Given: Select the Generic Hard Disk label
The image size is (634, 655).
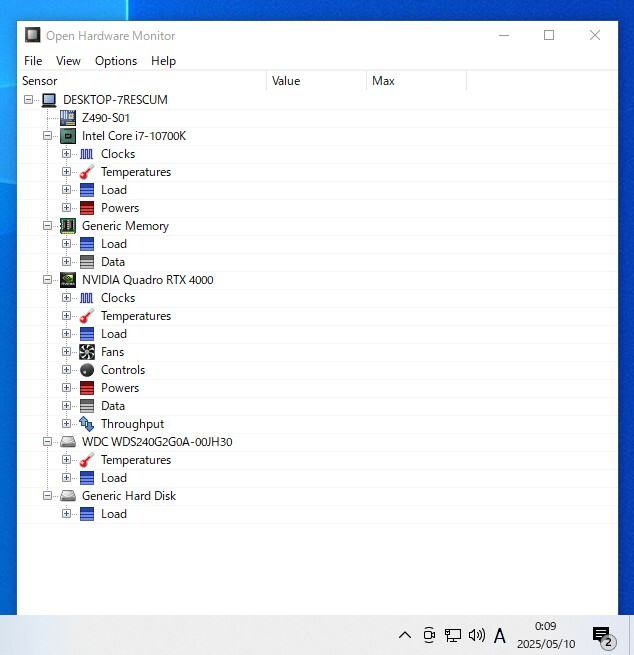Looking at the screenshot, I should click(x=129, y=496).
